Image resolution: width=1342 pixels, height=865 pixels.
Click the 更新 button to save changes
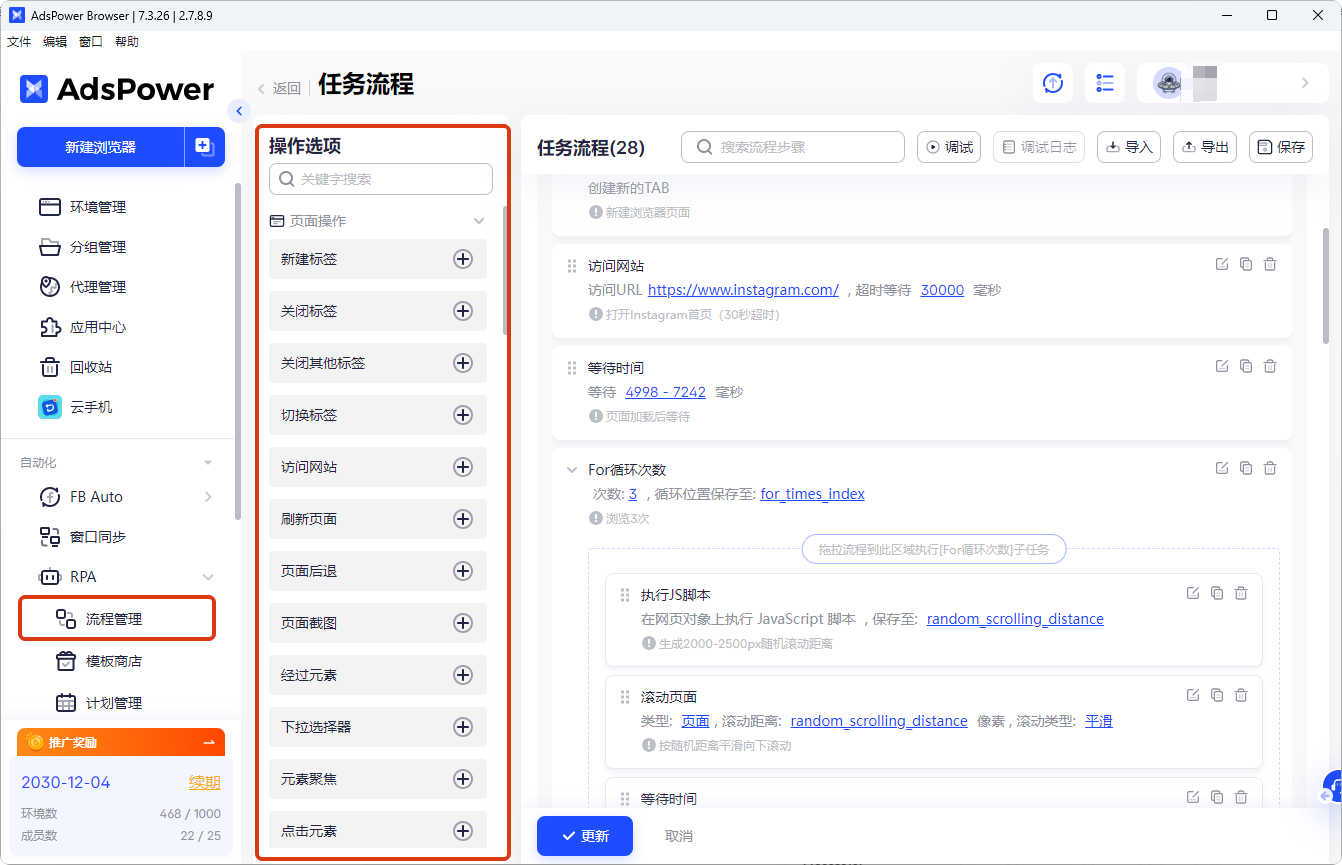pos(584,836)
